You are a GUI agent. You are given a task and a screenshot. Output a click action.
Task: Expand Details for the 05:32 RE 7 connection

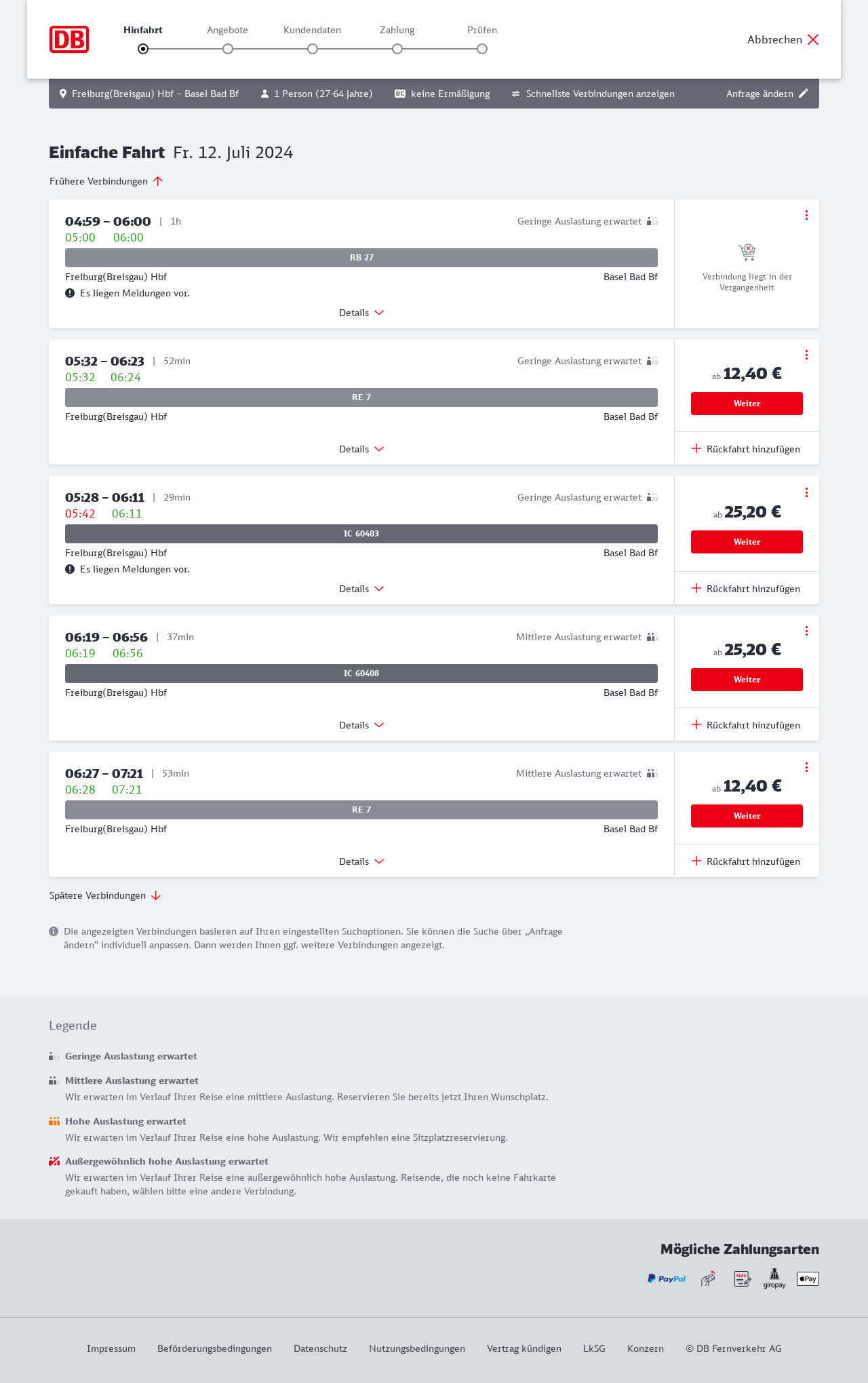(361, 449)
